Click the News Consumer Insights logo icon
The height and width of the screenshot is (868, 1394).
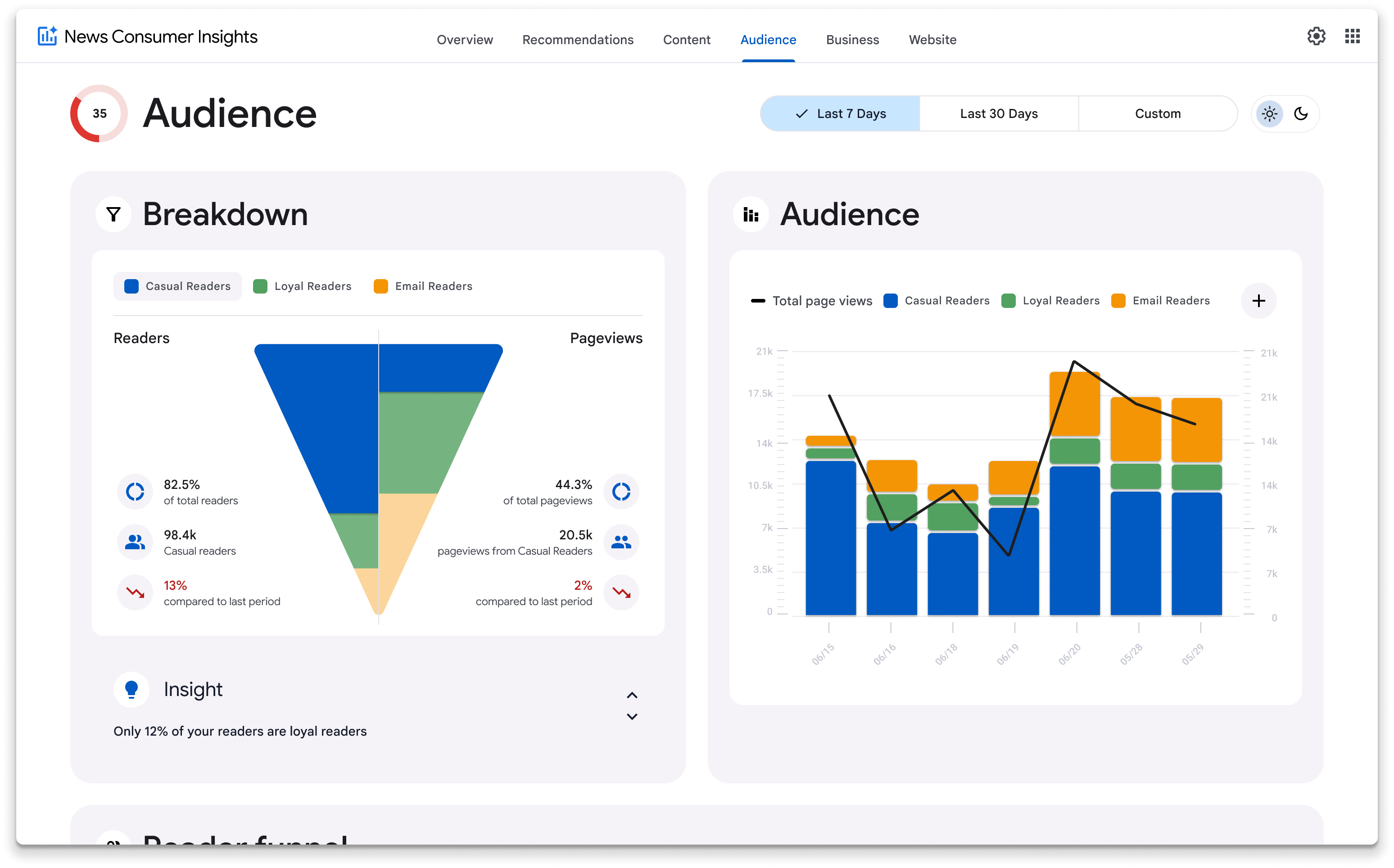(47, 36)
